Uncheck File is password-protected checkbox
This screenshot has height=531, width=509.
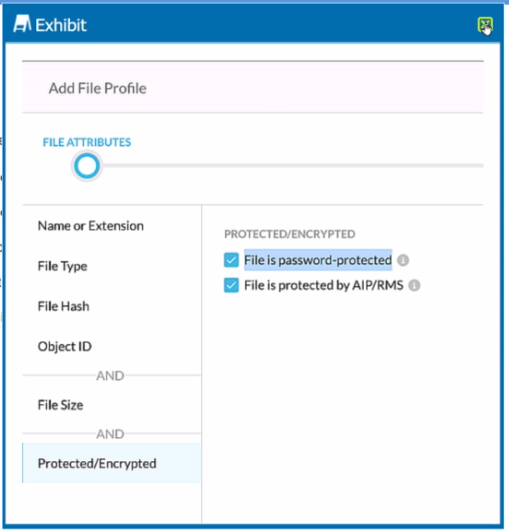pyautogui.click(x=231, y=260)
